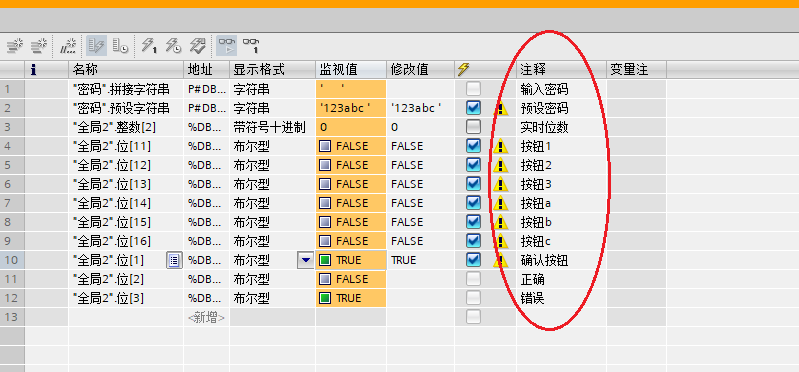Viewport: 799px width, 372px height.
Task: Click Monitor once now glasses icon
Action: (251, 46)
